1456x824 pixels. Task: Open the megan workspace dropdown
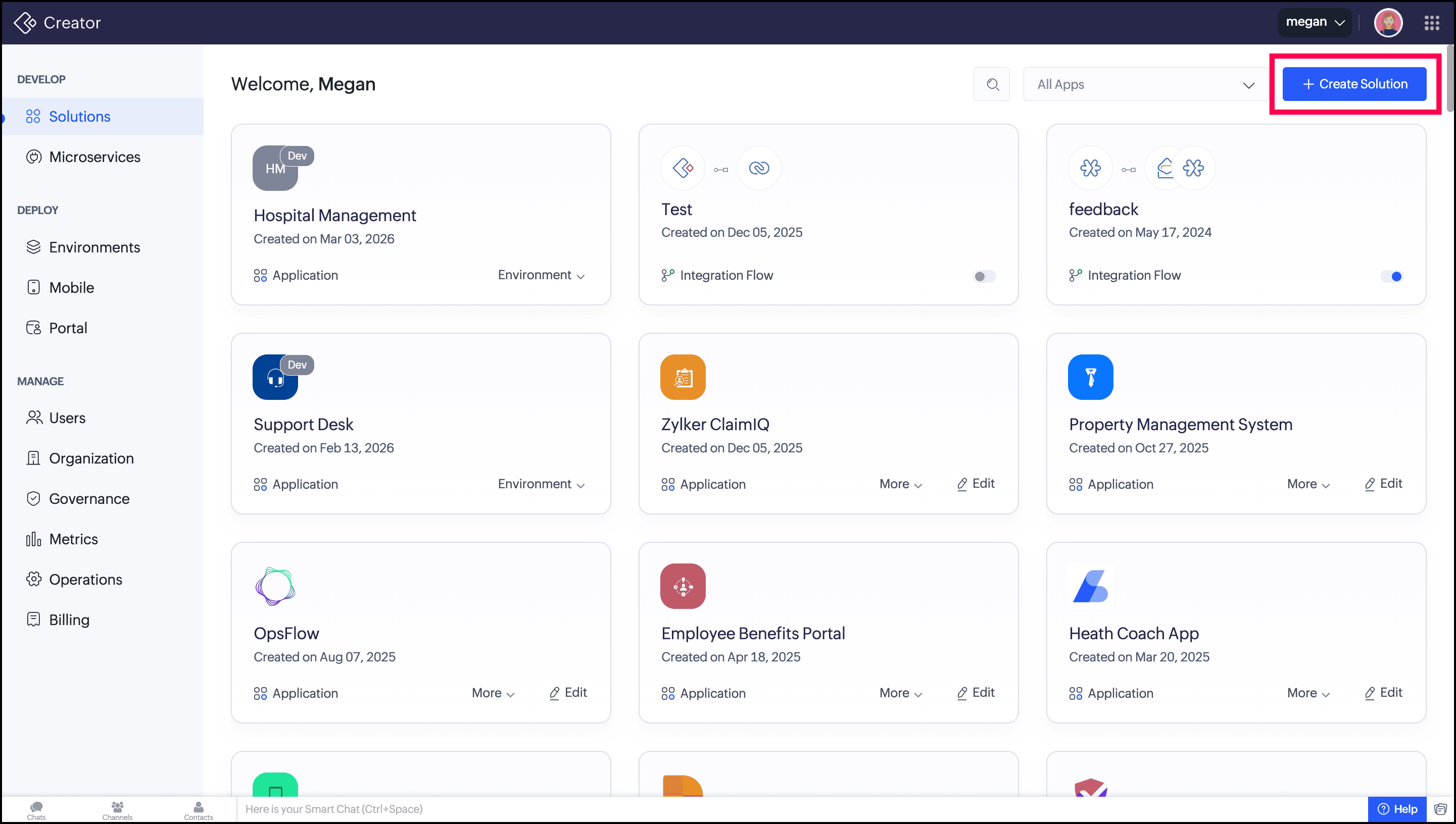point(1314,23)
